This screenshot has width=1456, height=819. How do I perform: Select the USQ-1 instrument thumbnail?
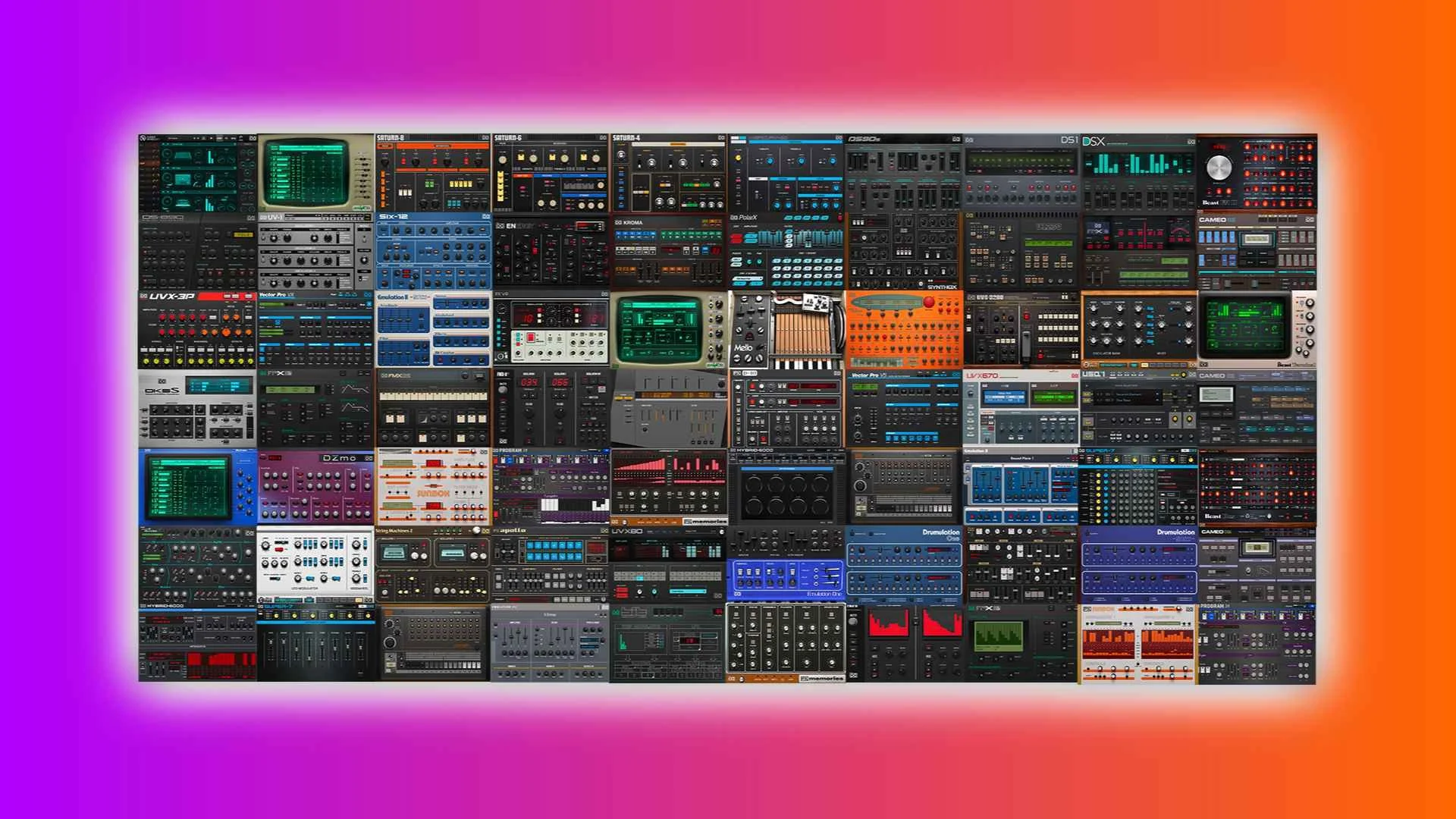pyautogui.click(x=1138, y=408)
